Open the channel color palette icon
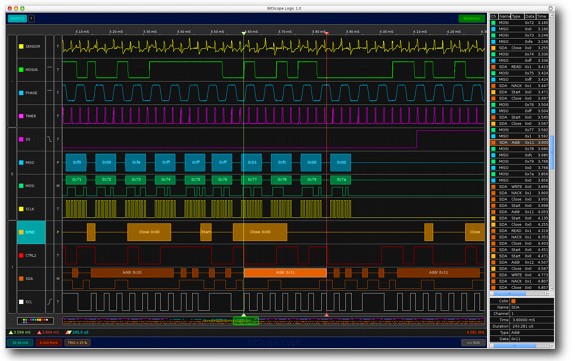Viewport: 575px width, 361px height. coord(35,321)
